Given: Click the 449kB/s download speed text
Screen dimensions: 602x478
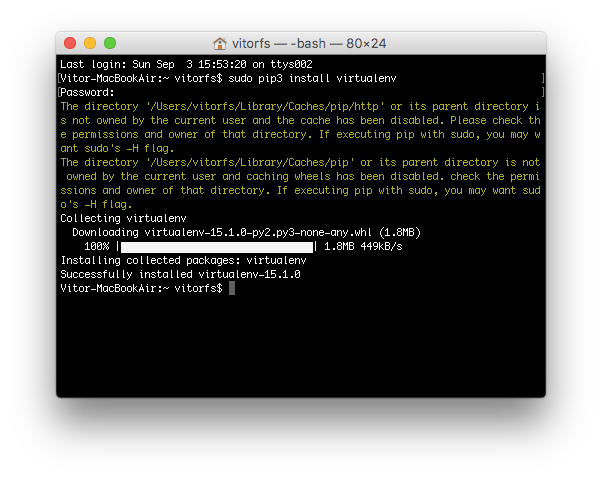Looking at the screenshot, I should tap(381, 246).
